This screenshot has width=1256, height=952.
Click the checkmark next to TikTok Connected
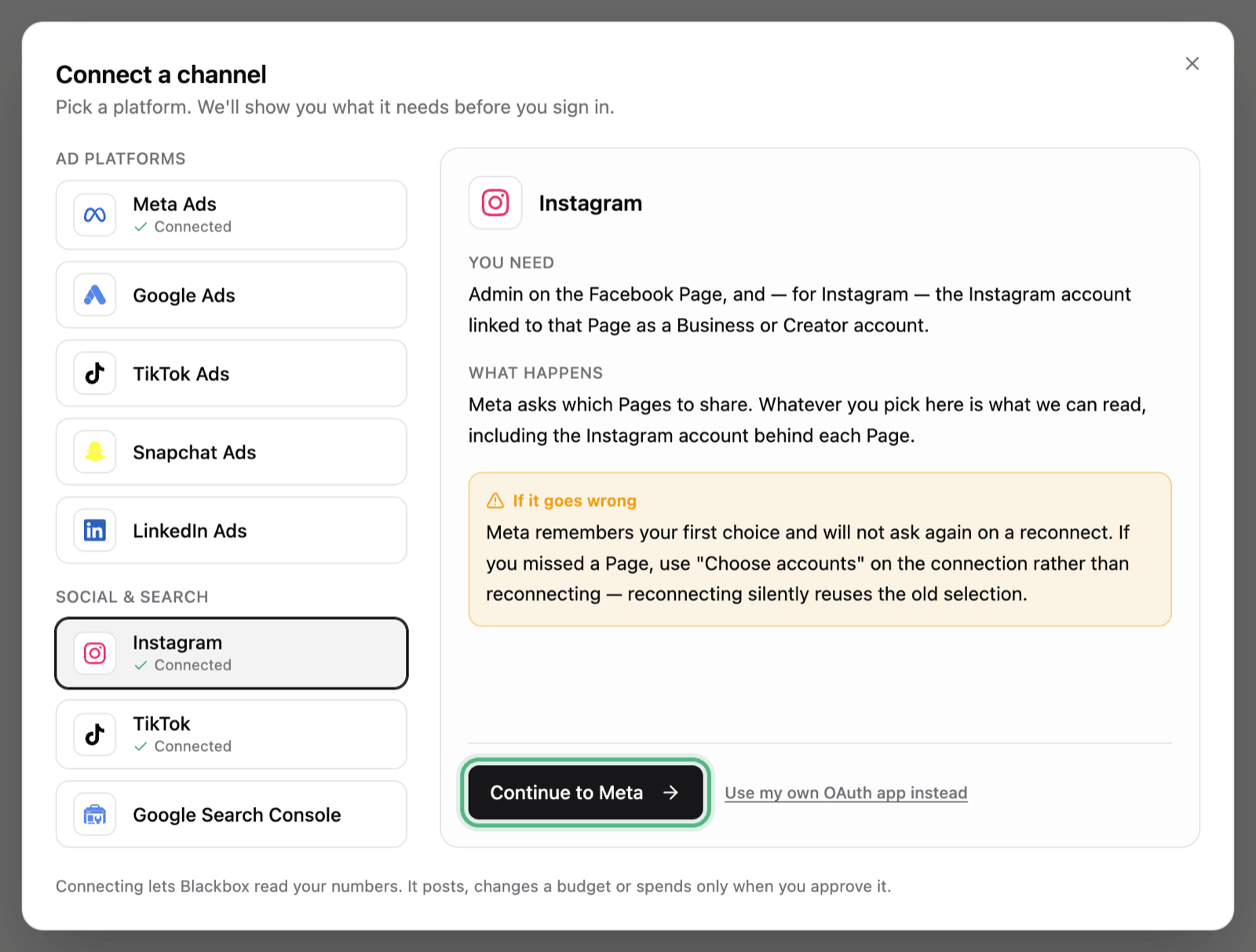click(x=141, y=746)
